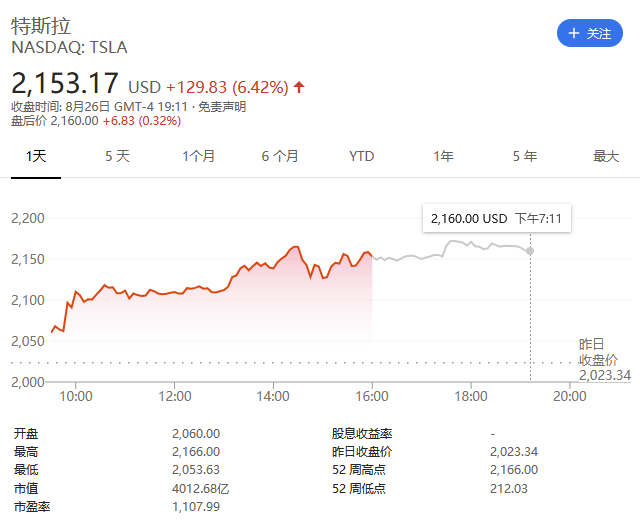This screenshot has width=640, height=528.
Task: Click the red up-arrow price indicator
Action: [299, 85]
